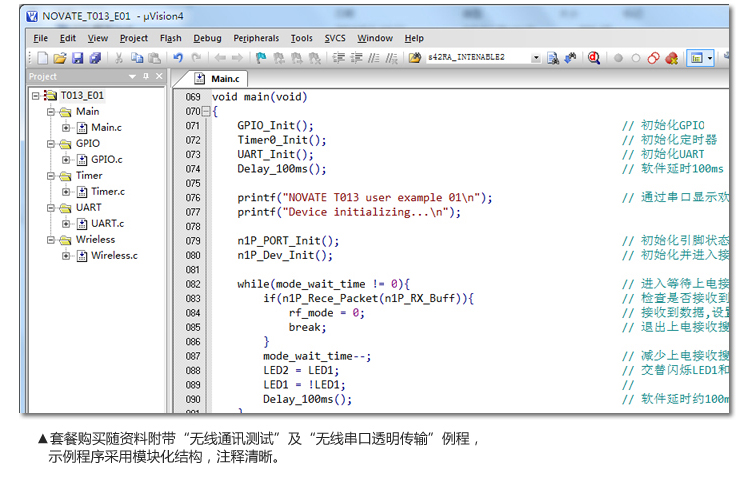Open the Debug menu

point(207,38)
